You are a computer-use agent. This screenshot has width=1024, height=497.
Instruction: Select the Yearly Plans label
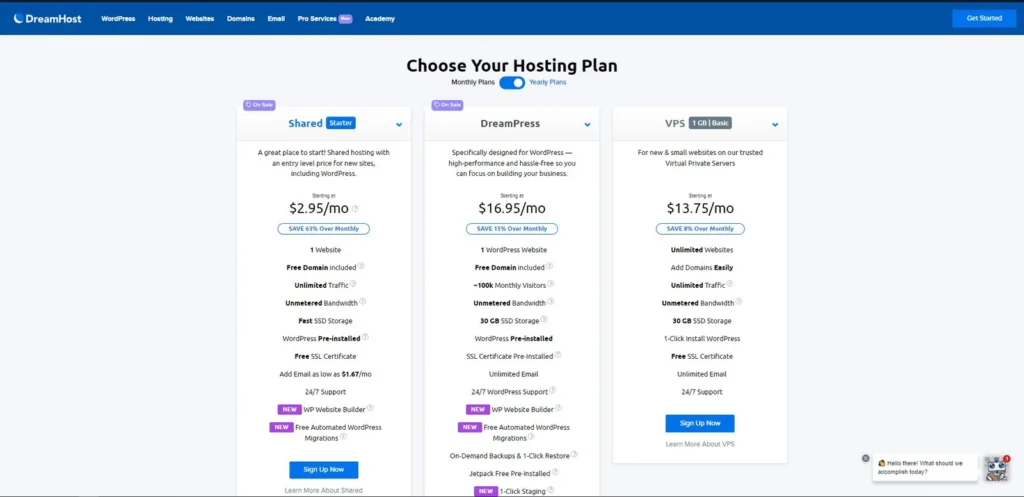(x=547, y=83)
